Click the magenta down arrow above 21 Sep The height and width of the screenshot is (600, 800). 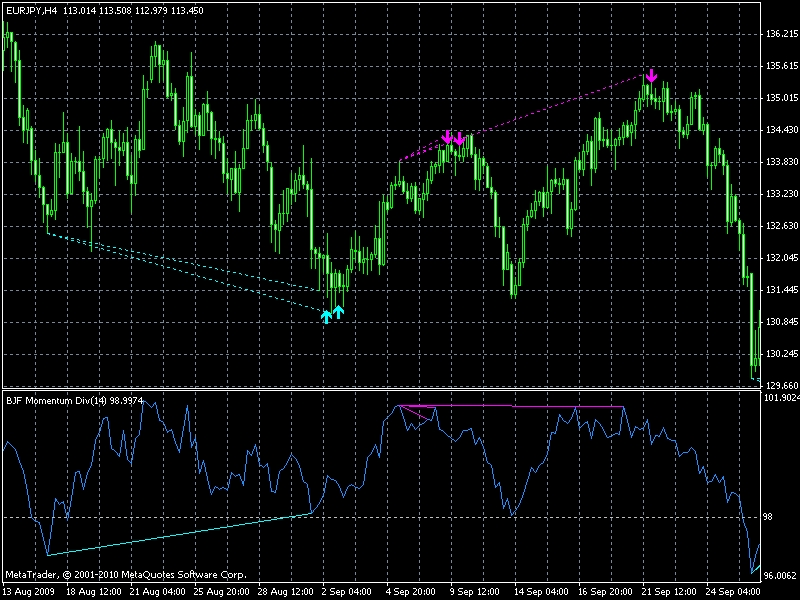coord(652,75)
